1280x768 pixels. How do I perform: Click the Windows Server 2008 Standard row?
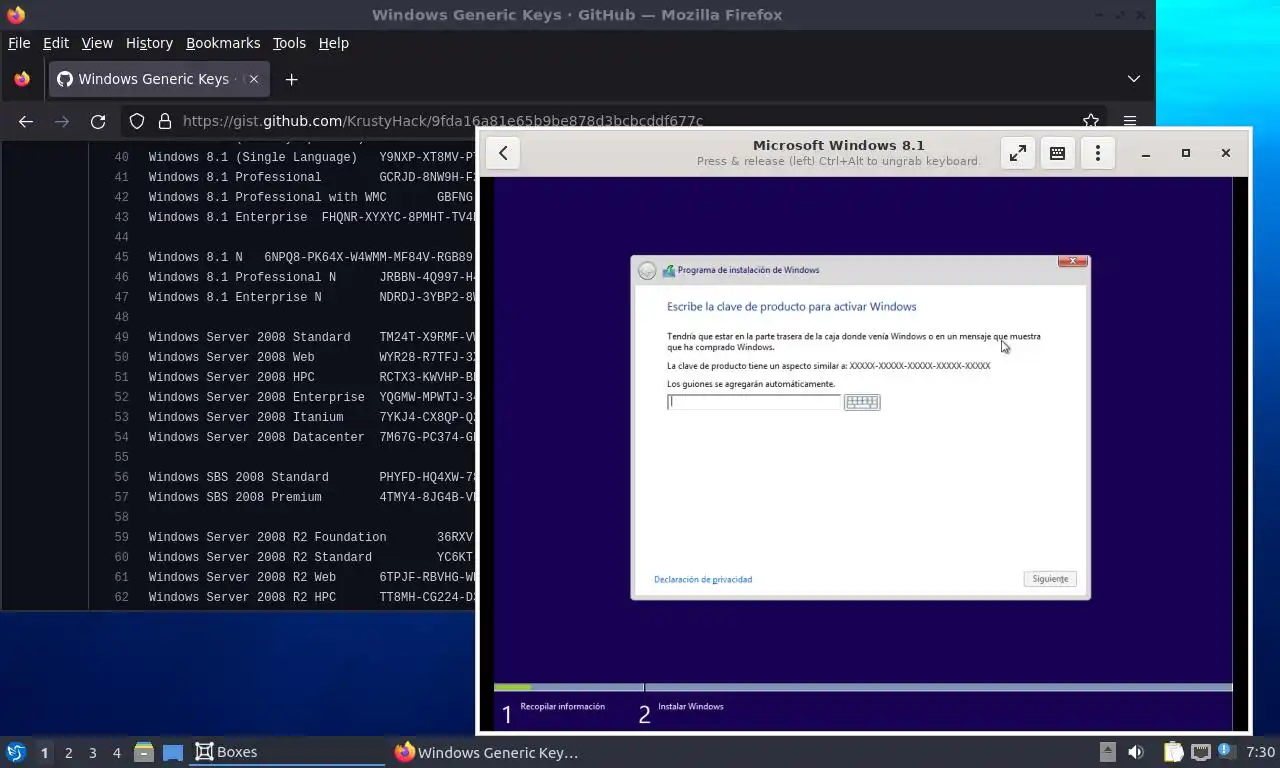tap(311, 337)
